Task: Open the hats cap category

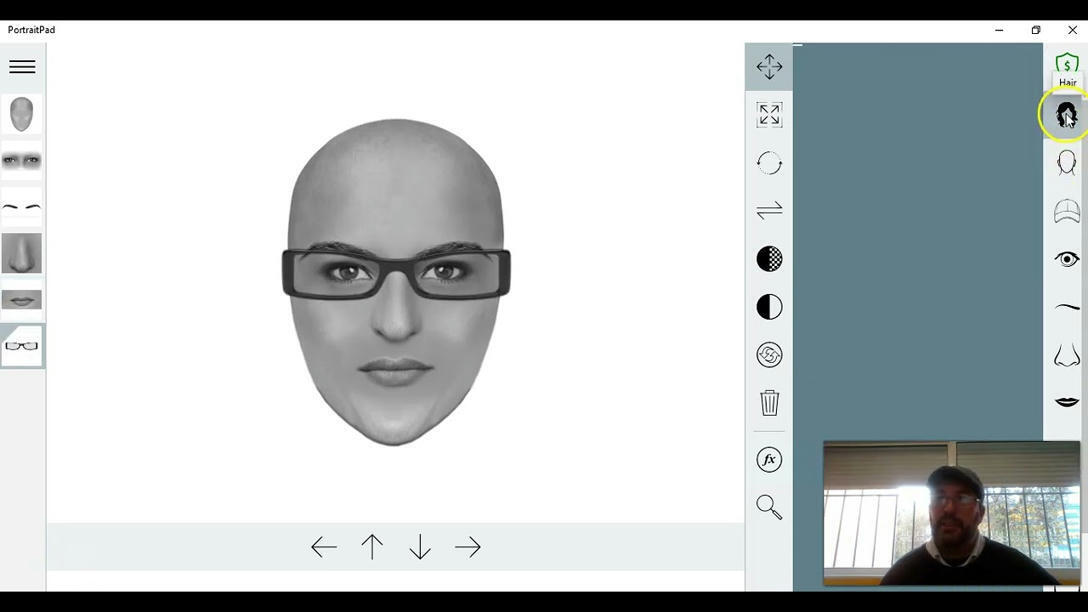Action: coord(1066,211)
